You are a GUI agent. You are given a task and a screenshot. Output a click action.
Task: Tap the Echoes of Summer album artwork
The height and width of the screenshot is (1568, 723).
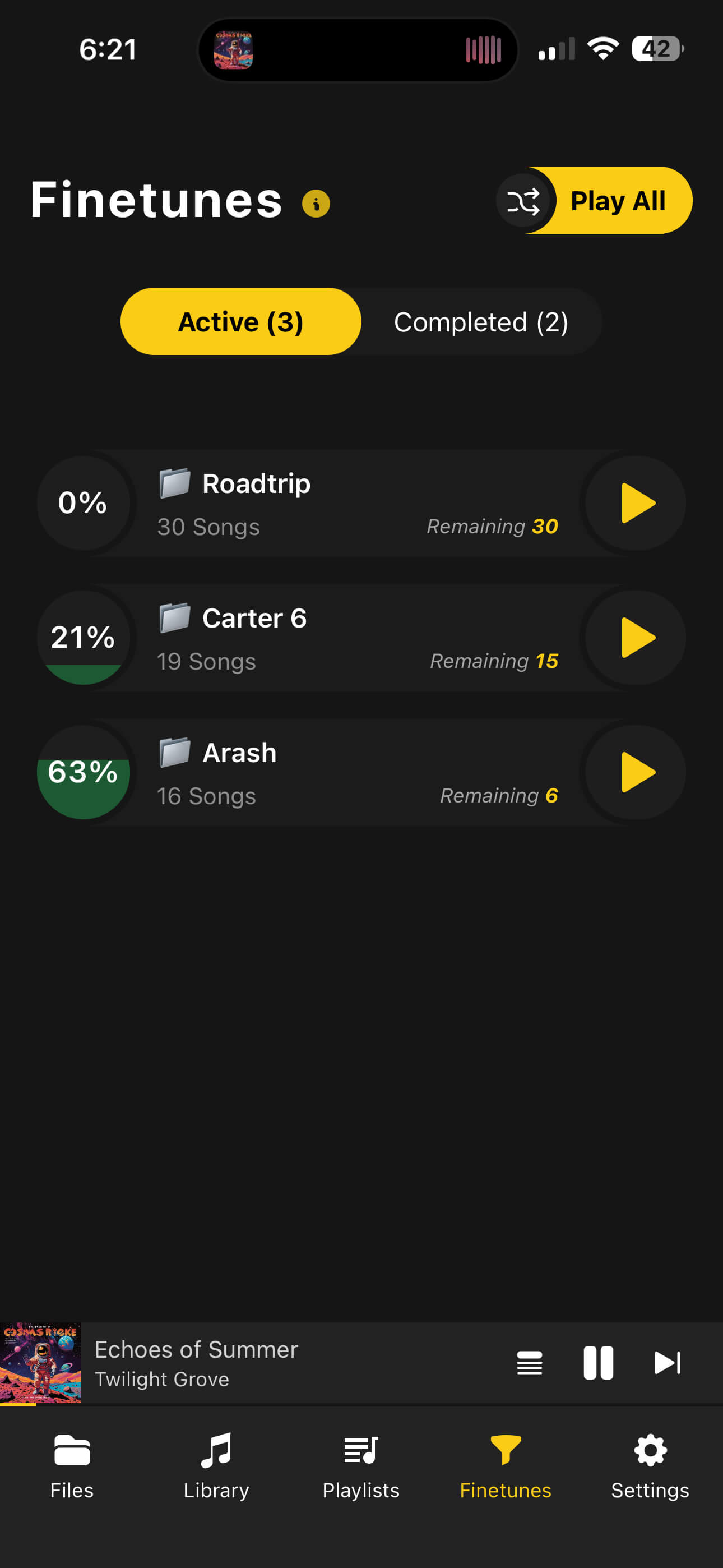tap(43, 1363)
